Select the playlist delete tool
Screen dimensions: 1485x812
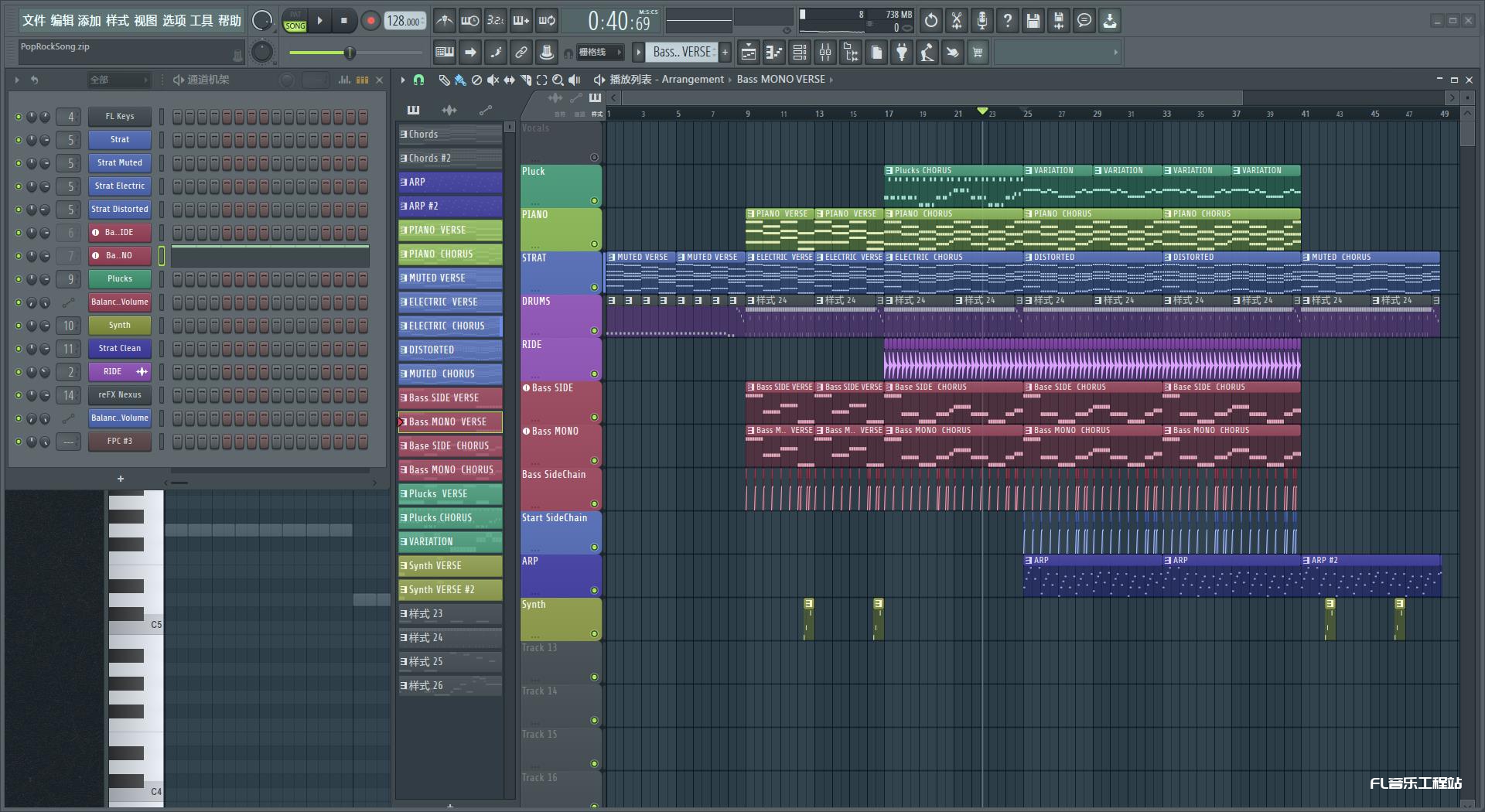(476, 80)
